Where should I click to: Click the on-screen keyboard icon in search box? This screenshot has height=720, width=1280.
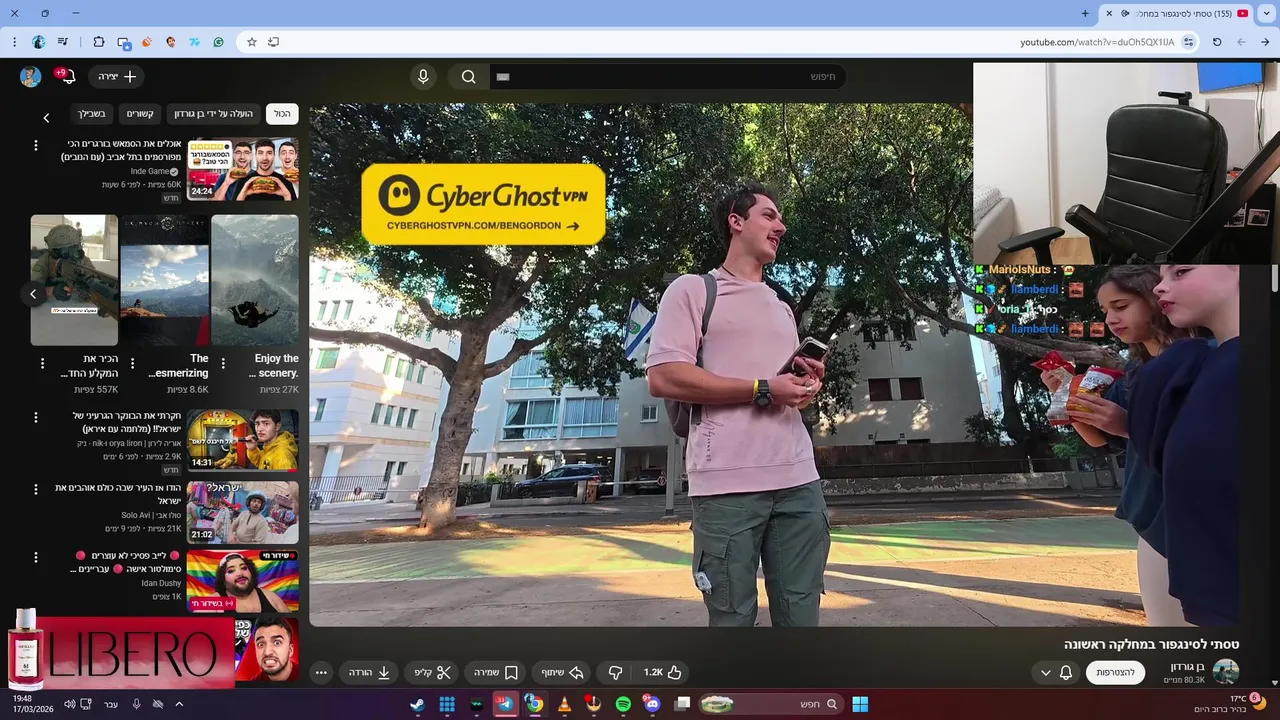(x=503, y=77)
